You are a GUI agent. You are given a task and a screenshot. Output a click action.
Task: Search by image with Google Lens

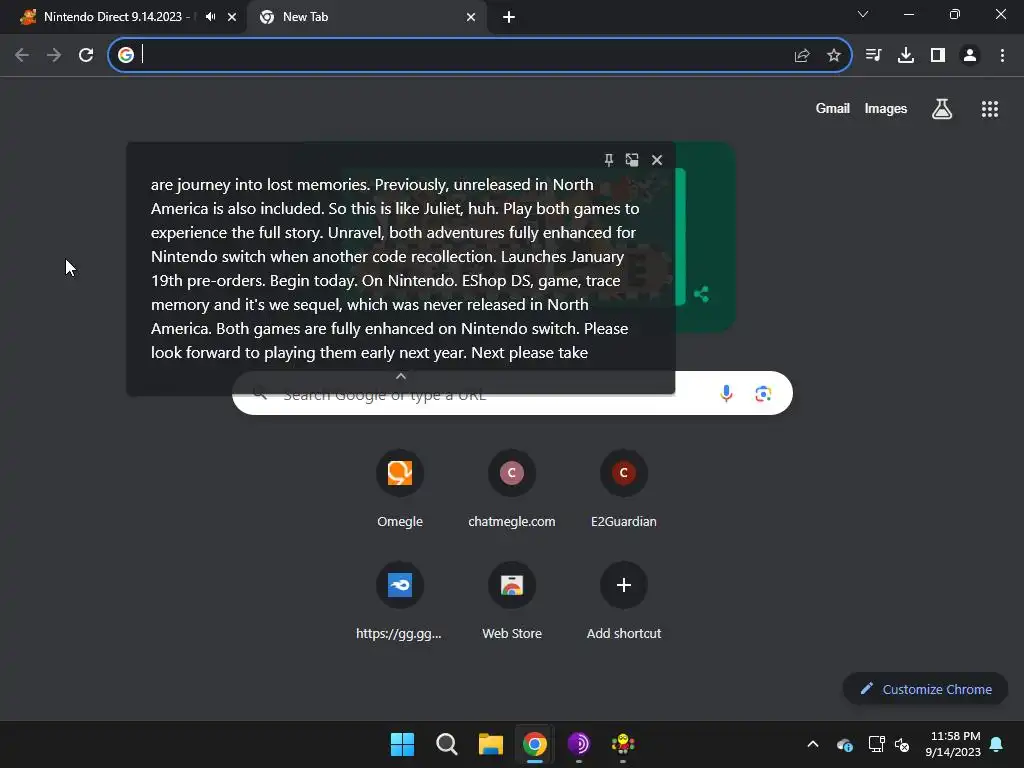(763, 393)
